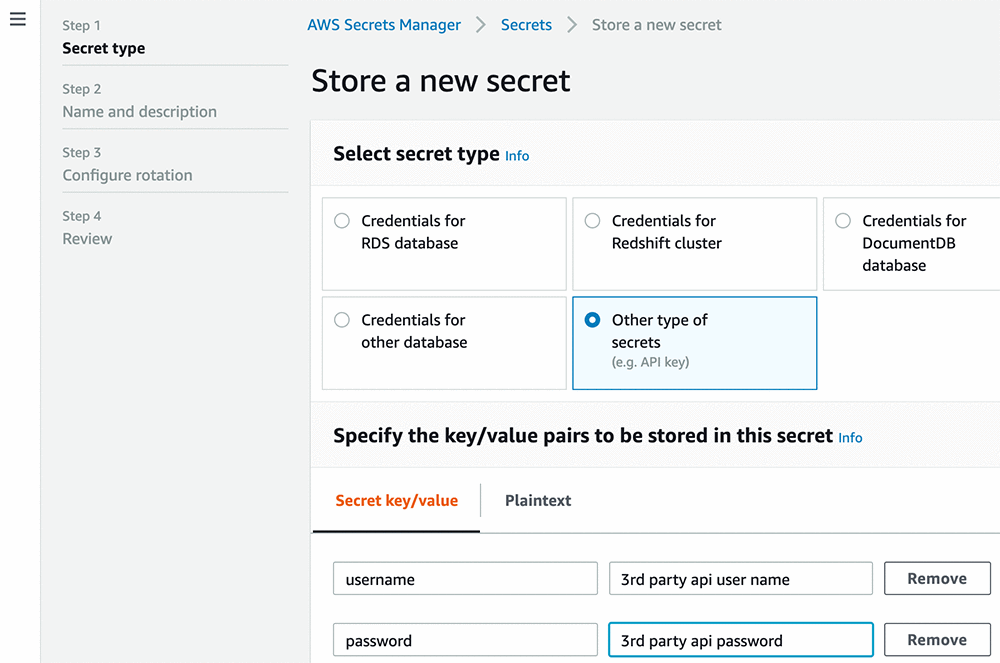Viewport: 1000px width, 663px height.
Task: Select Credentials for other database option
Action: point(342,320)
